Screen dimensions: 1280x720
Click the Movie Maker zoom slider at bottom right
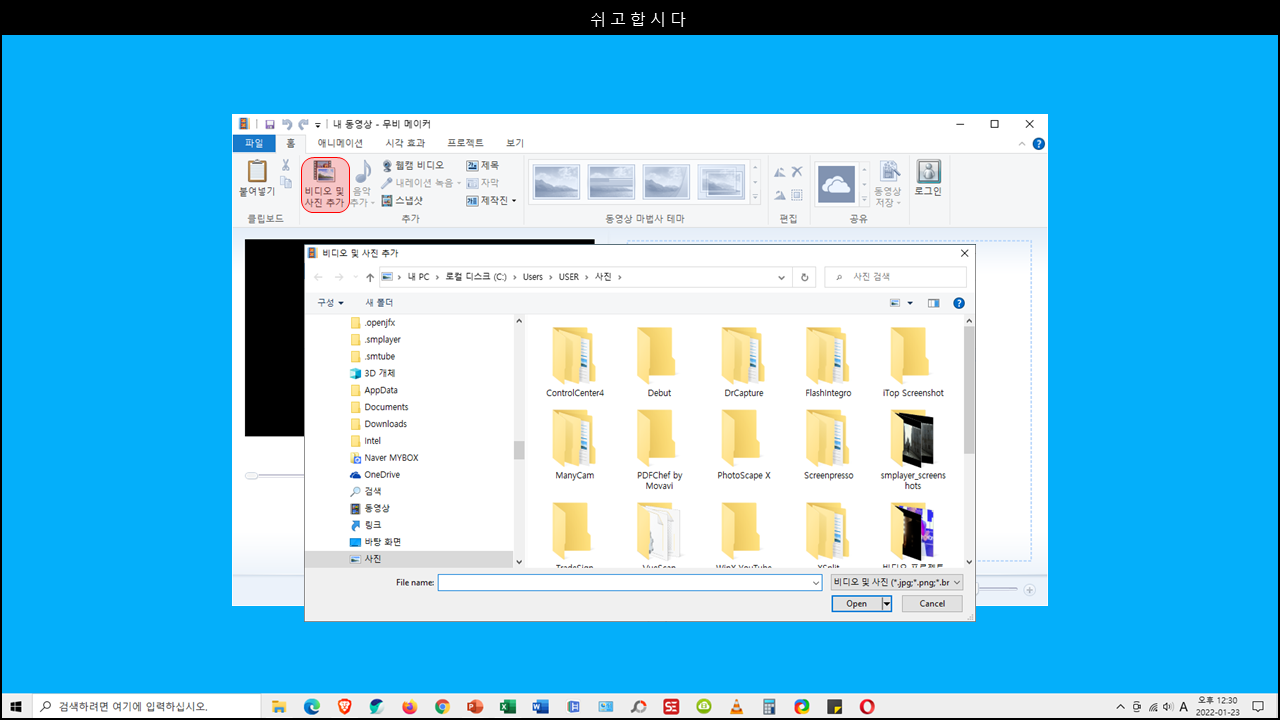pyautogui.click(x=999, y=590)
